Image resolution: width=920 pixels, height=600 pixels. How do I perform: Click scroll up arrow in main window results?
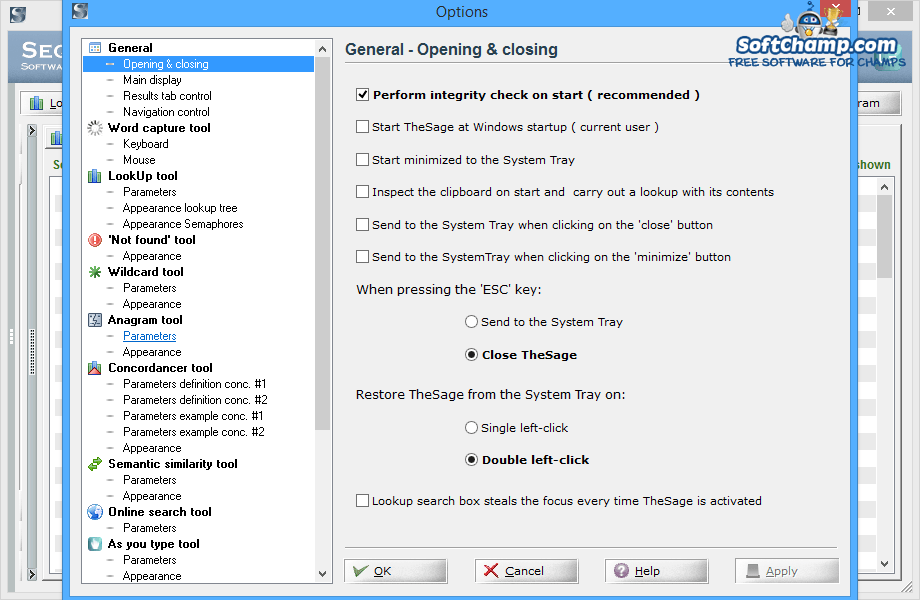884,187
